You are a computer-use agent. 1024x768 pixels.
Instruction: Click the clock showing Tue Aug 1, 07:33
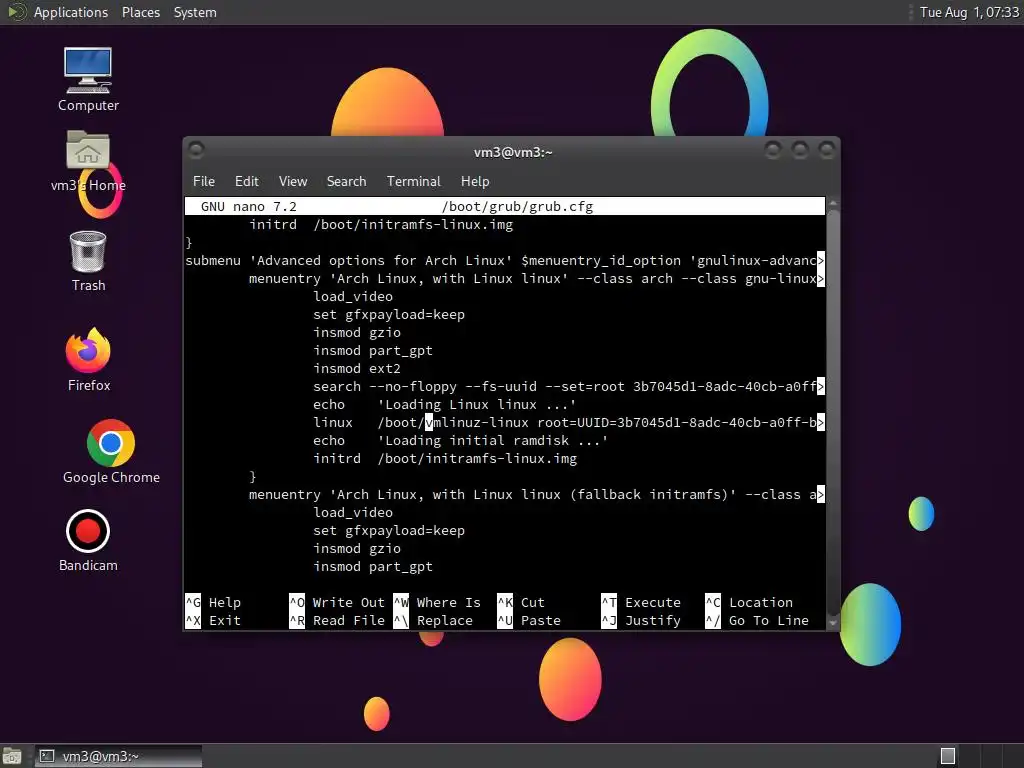(x=969, y=12)
